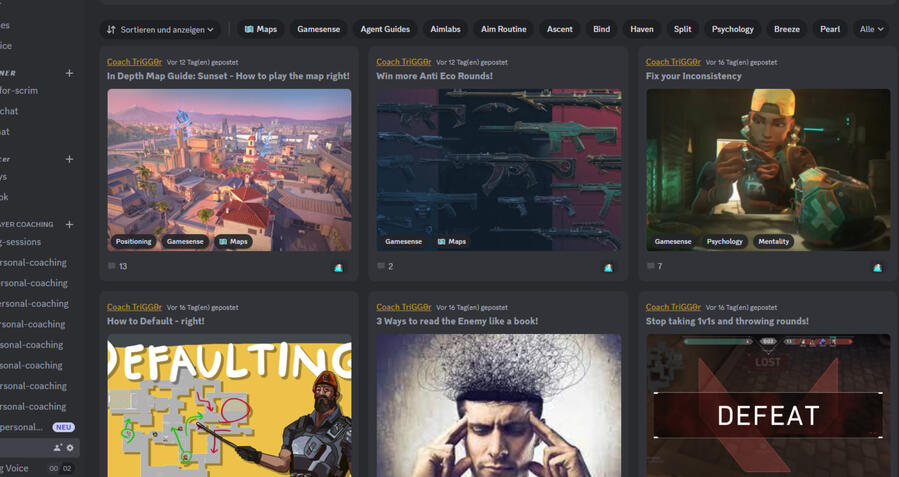The width and height of the screenshot is (899, 477).
Task: Open the channel marked with NEU badge
Action: click(x=22, y=427)
